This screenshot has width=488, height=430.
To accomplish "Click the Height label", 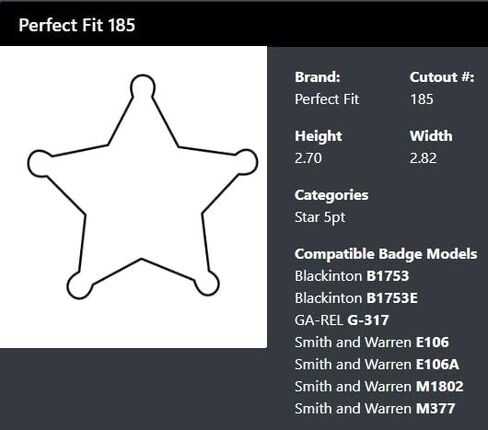I will point(318,136).
